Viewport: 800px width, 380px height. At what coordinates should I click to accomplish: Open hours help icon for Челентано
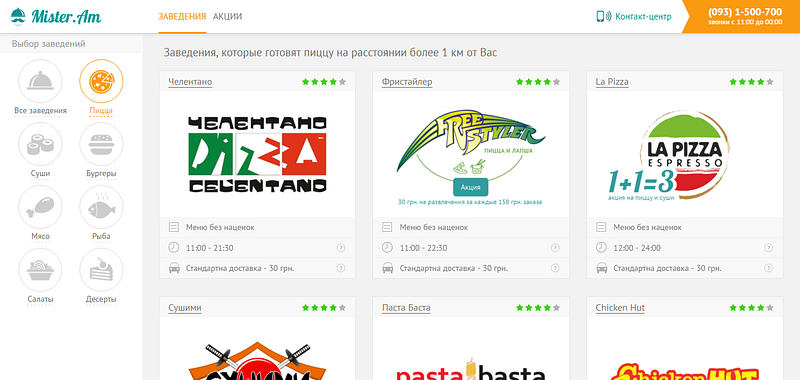(341, 248)
